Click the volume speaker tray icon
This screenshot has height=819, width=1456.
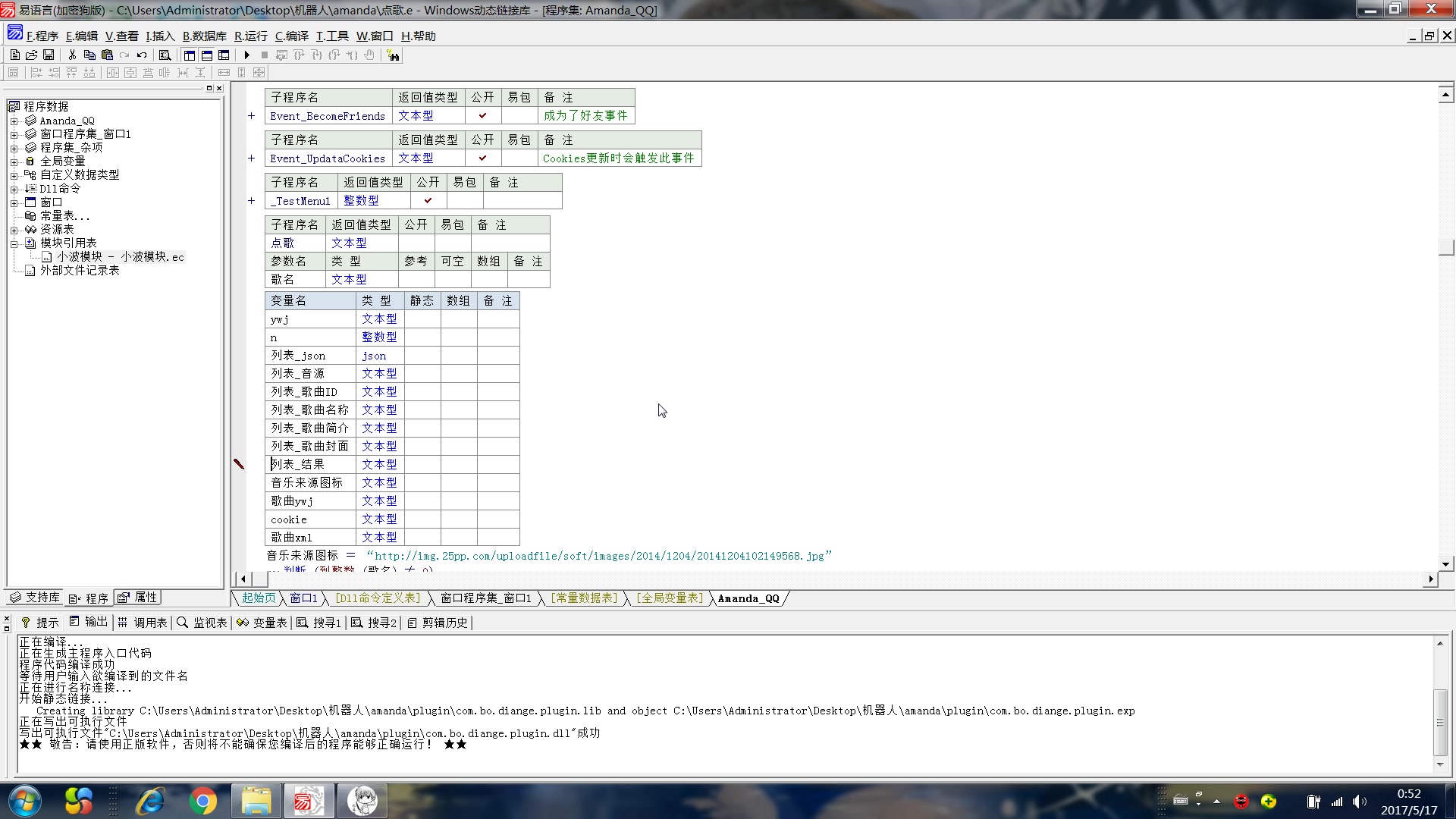(x=1358, y=802)
